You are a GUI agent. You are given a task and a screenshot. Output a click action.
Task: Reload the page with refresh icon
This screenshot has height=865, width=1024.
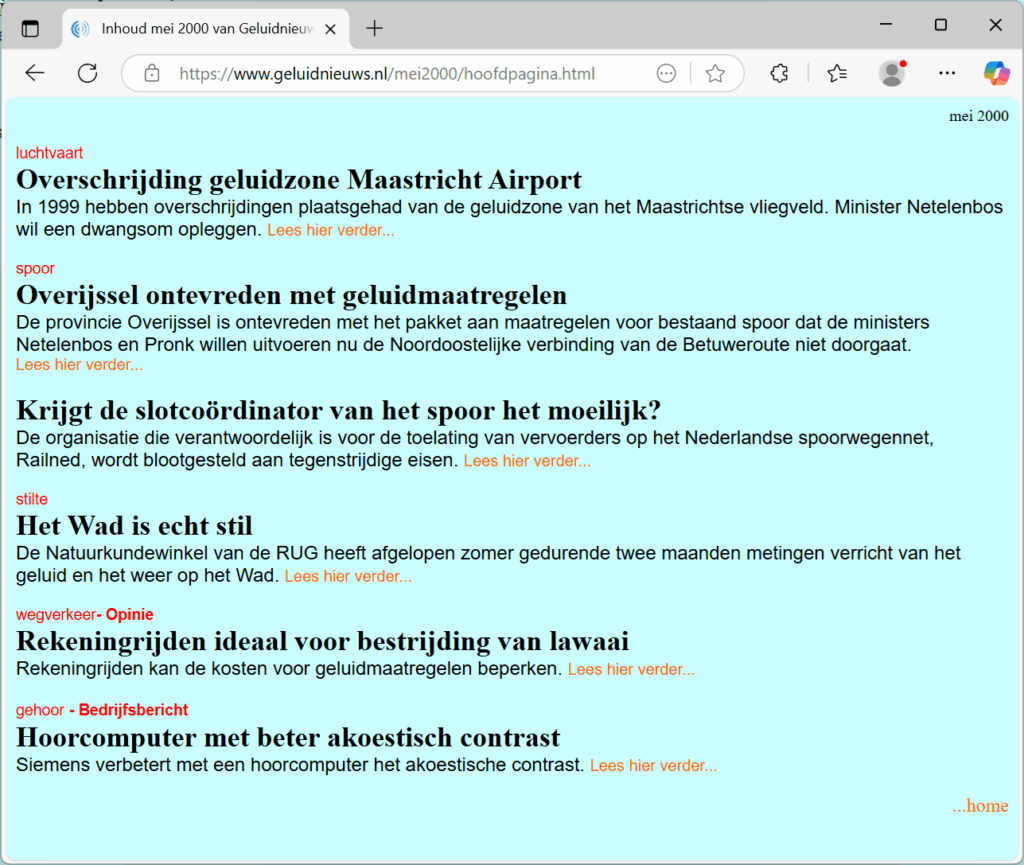87,73
